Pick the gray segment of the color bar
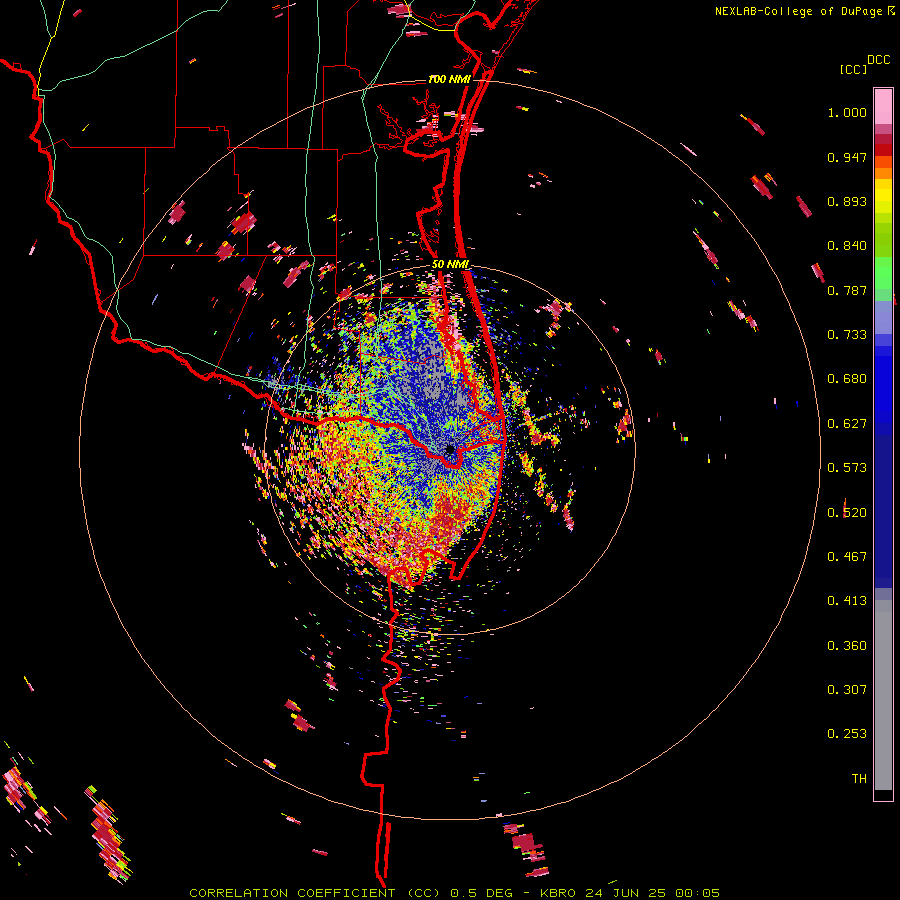 point(883,695)
